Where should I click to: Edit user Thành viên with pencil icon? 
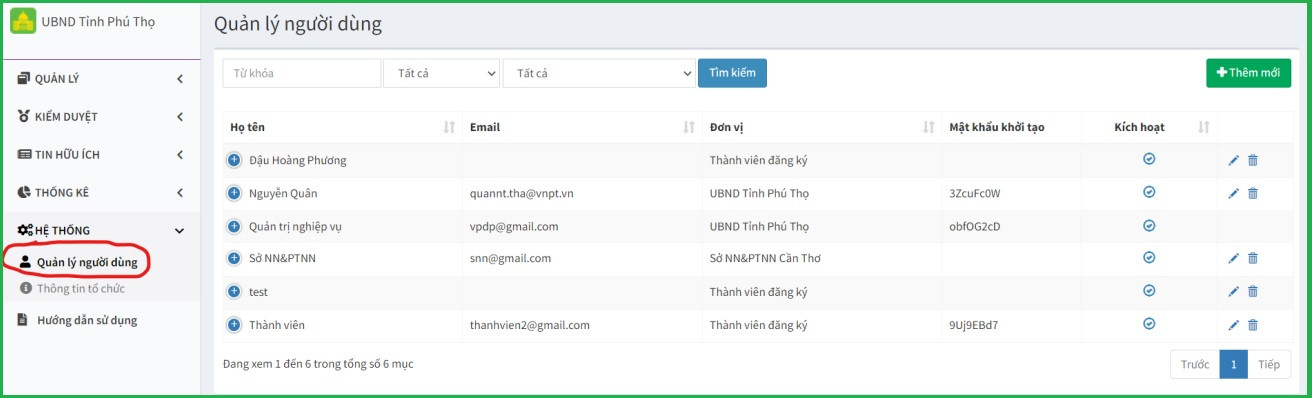[x=1233, y=325]
